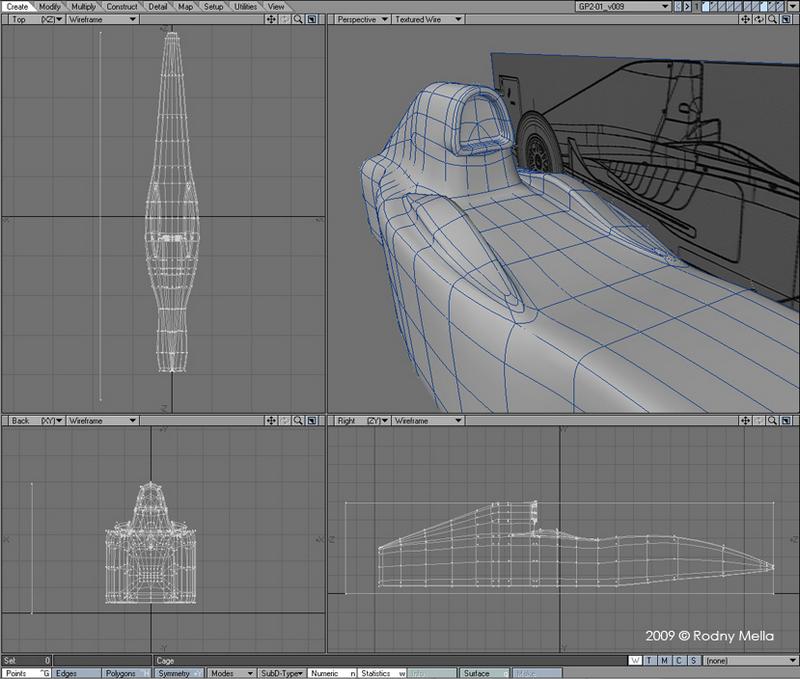Select the W vertex map type button
Image resolution: width=800 pixels, height=679 pixels.
(x=636, y=661)
